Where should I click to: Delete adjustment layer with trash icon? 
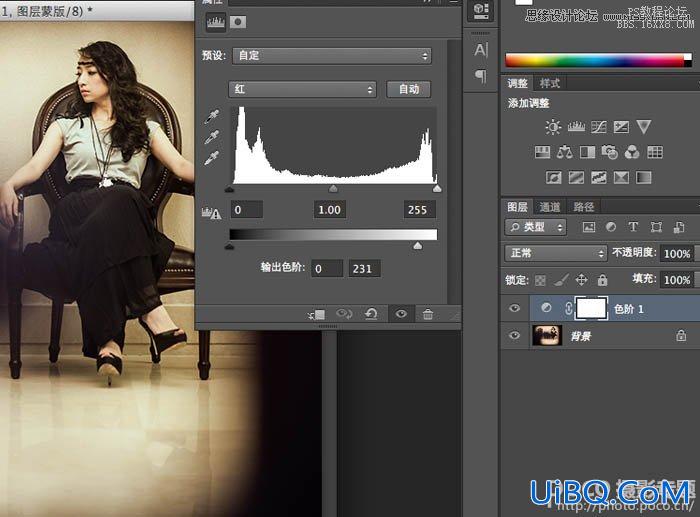[x=428, y=314]
